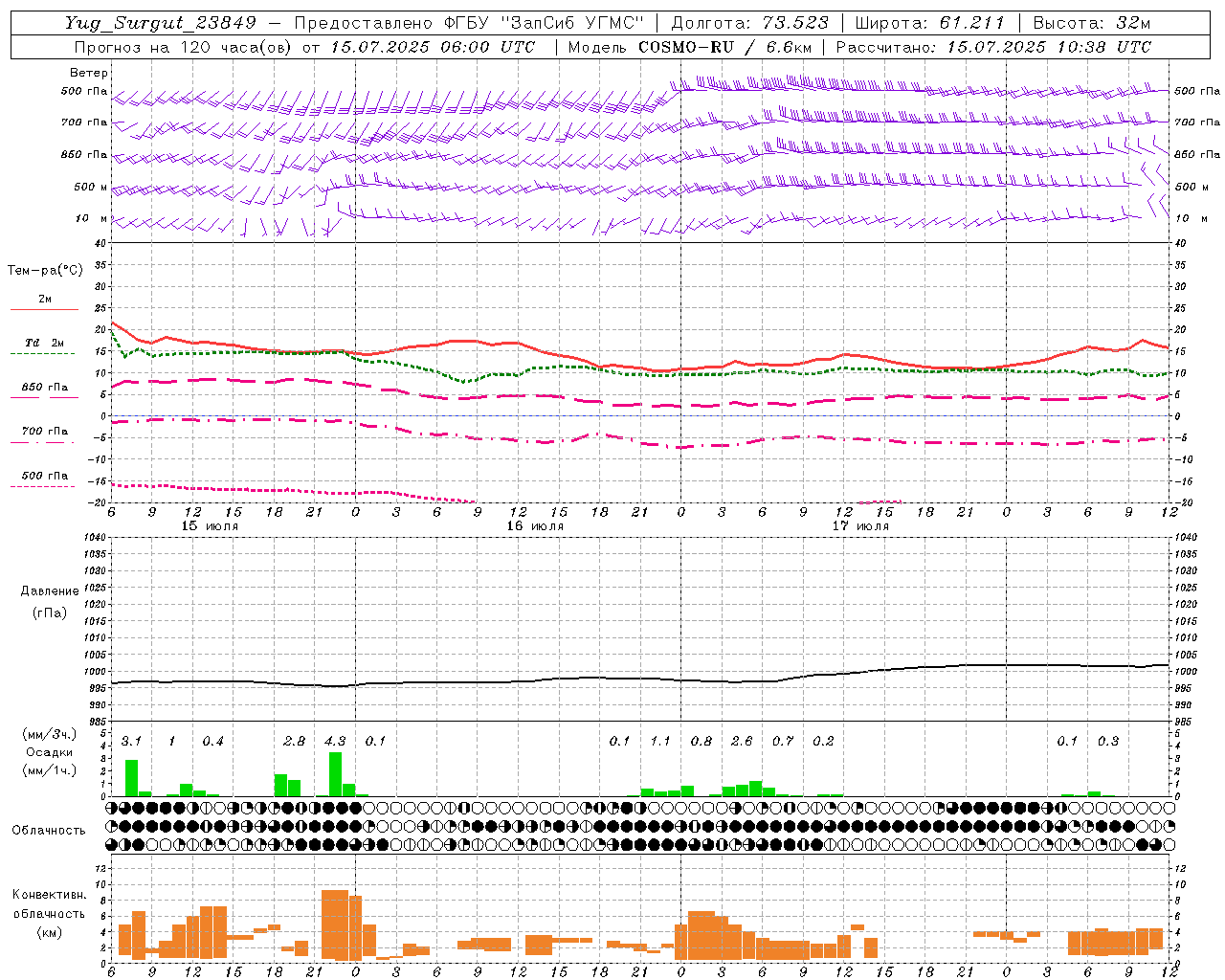Click the 16 июля date label

(x=535, y=526)
